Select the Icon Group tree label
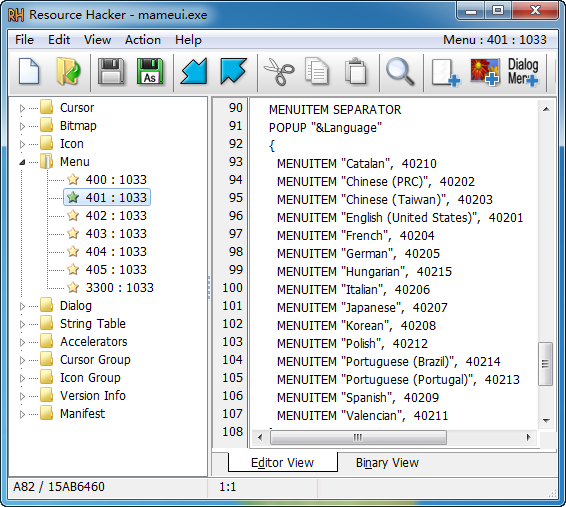Screen dimensions: 566x507 (90, 377)
